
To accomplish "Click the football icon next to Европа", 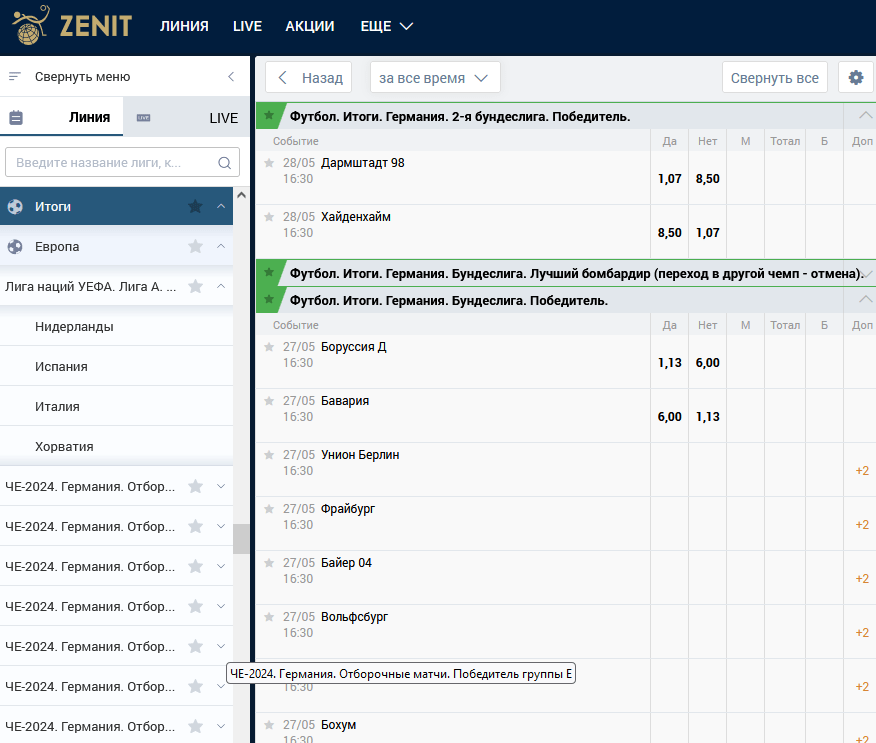I will click(15, 247).
